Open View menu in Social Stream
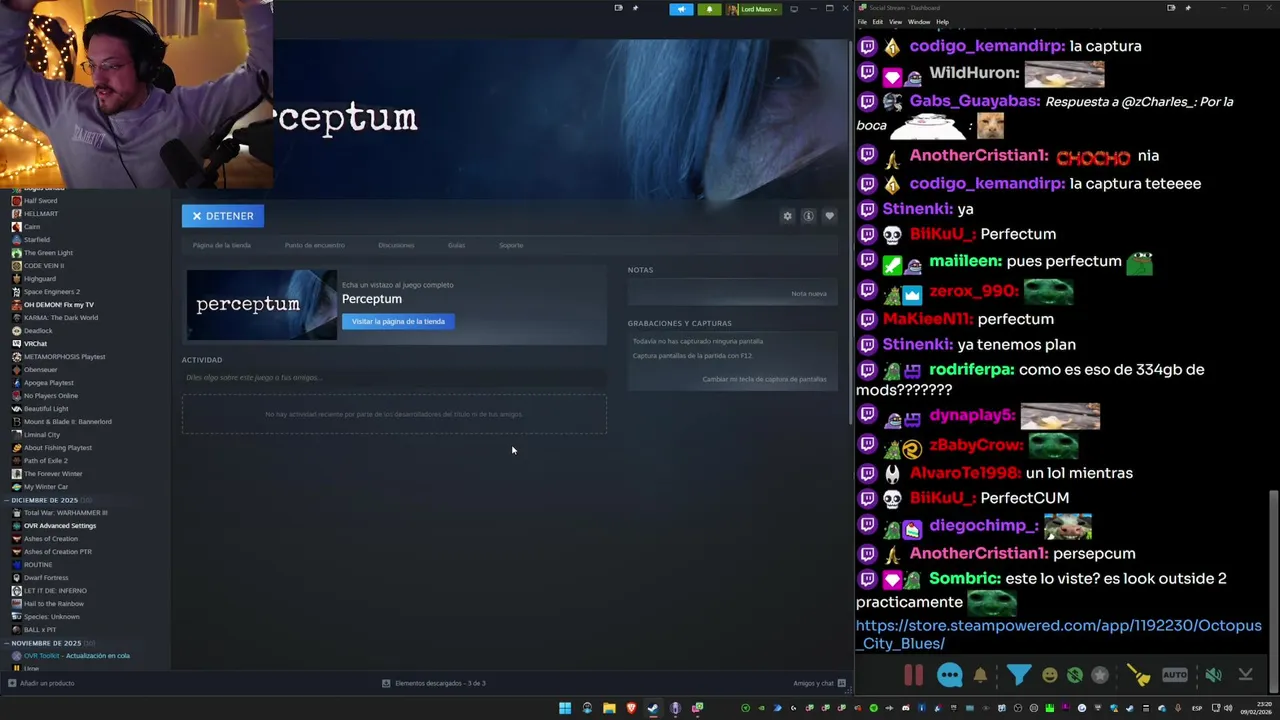Viewport: 1280px width, 720px height. (x=895, y=22)
